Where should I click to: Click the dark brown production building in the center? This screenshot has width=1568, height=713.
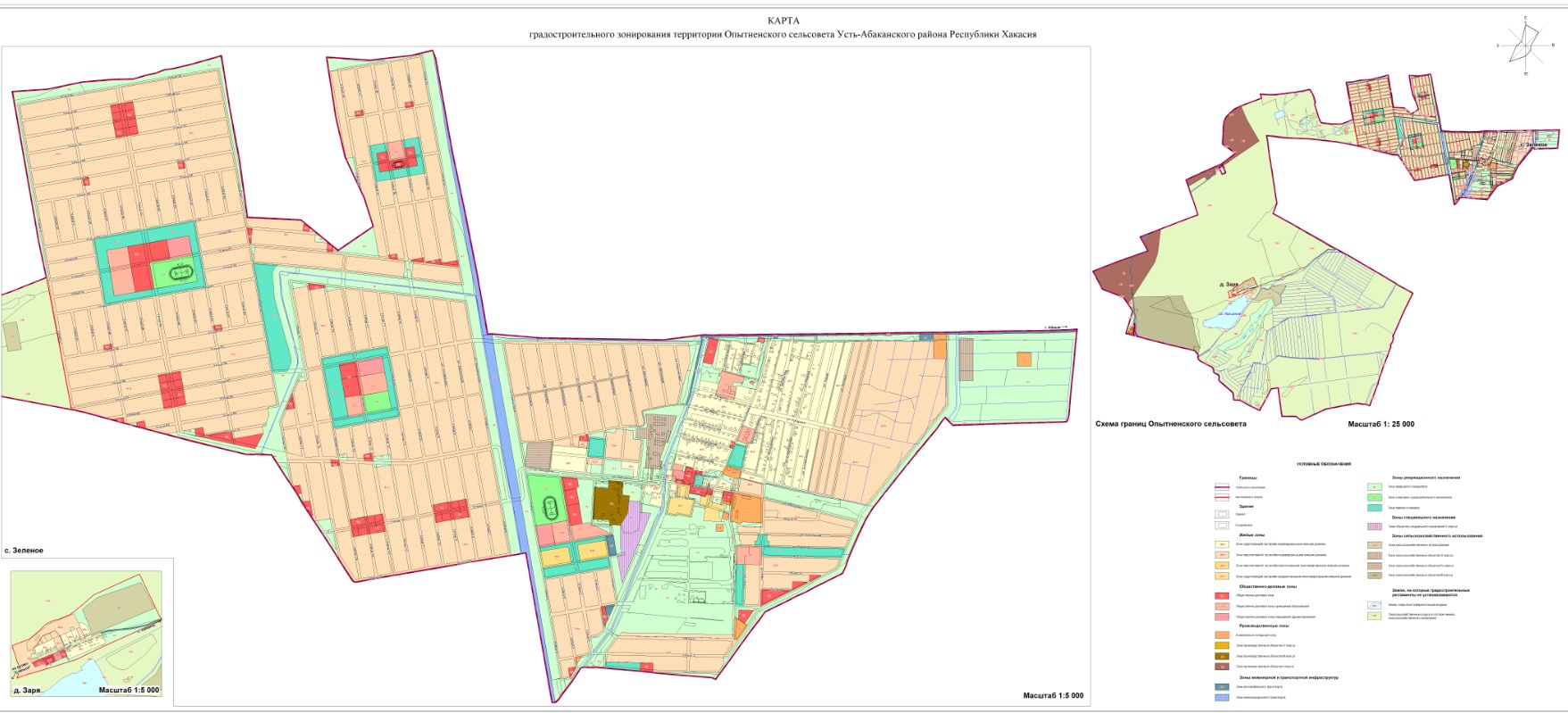pyautogui.click(x=610, y=503)
